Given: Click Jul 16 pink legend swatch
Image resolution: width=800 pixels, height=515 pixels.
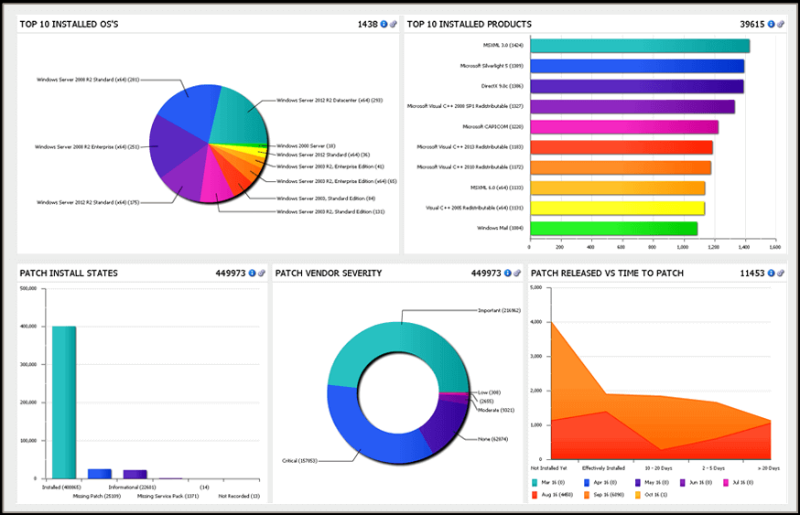Looking at the screenshot, I should pos(726,482).
